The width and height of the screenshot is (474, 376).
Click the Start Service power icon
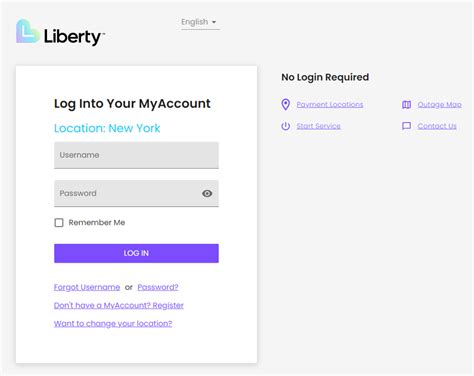285,126
